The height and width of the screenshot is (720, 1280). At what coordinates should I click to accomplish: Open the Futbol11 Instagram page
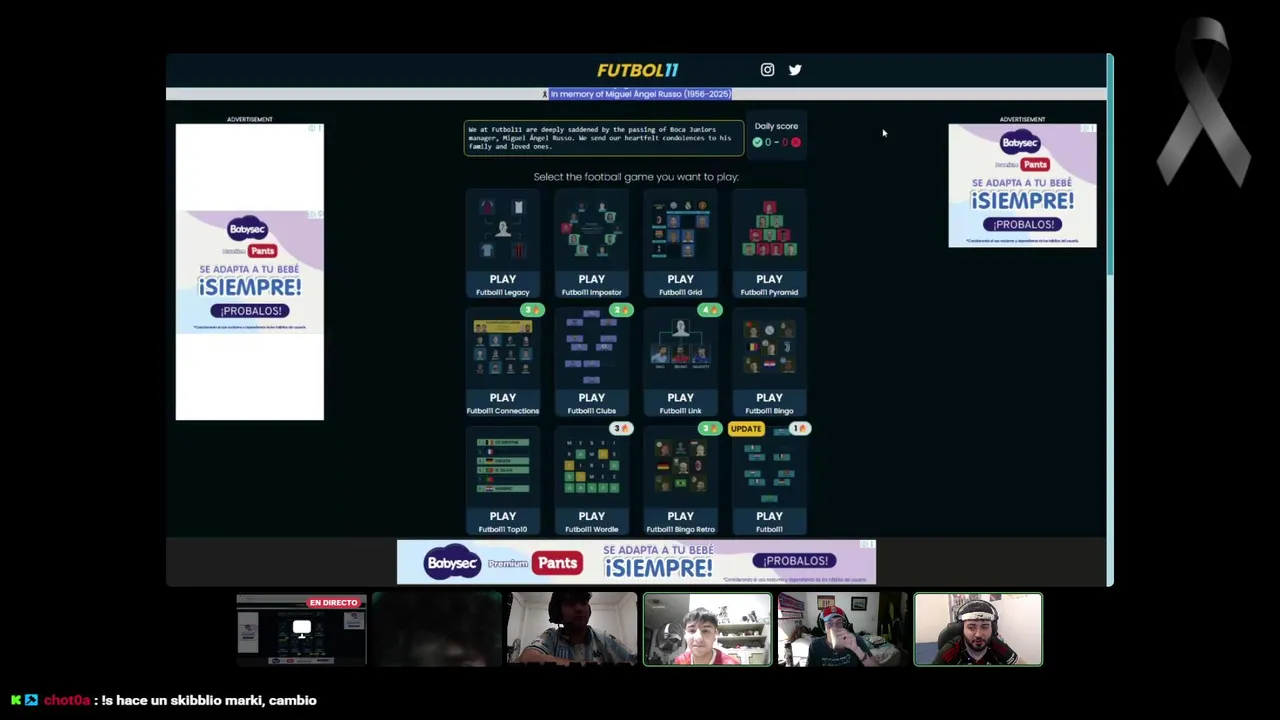pyautogui.click(x=767, y=70)
